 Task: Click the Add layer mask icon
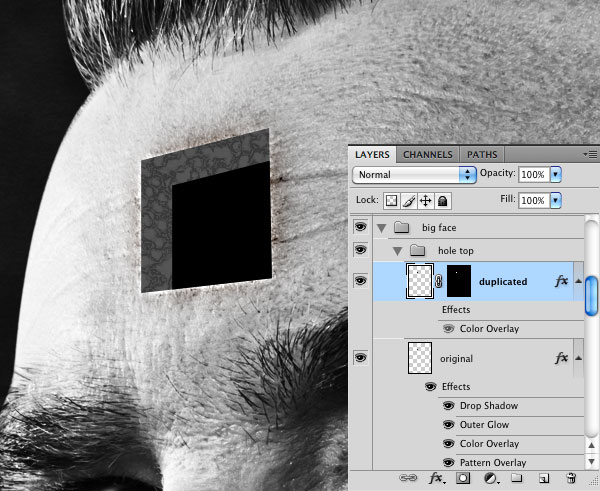(463, 478)
